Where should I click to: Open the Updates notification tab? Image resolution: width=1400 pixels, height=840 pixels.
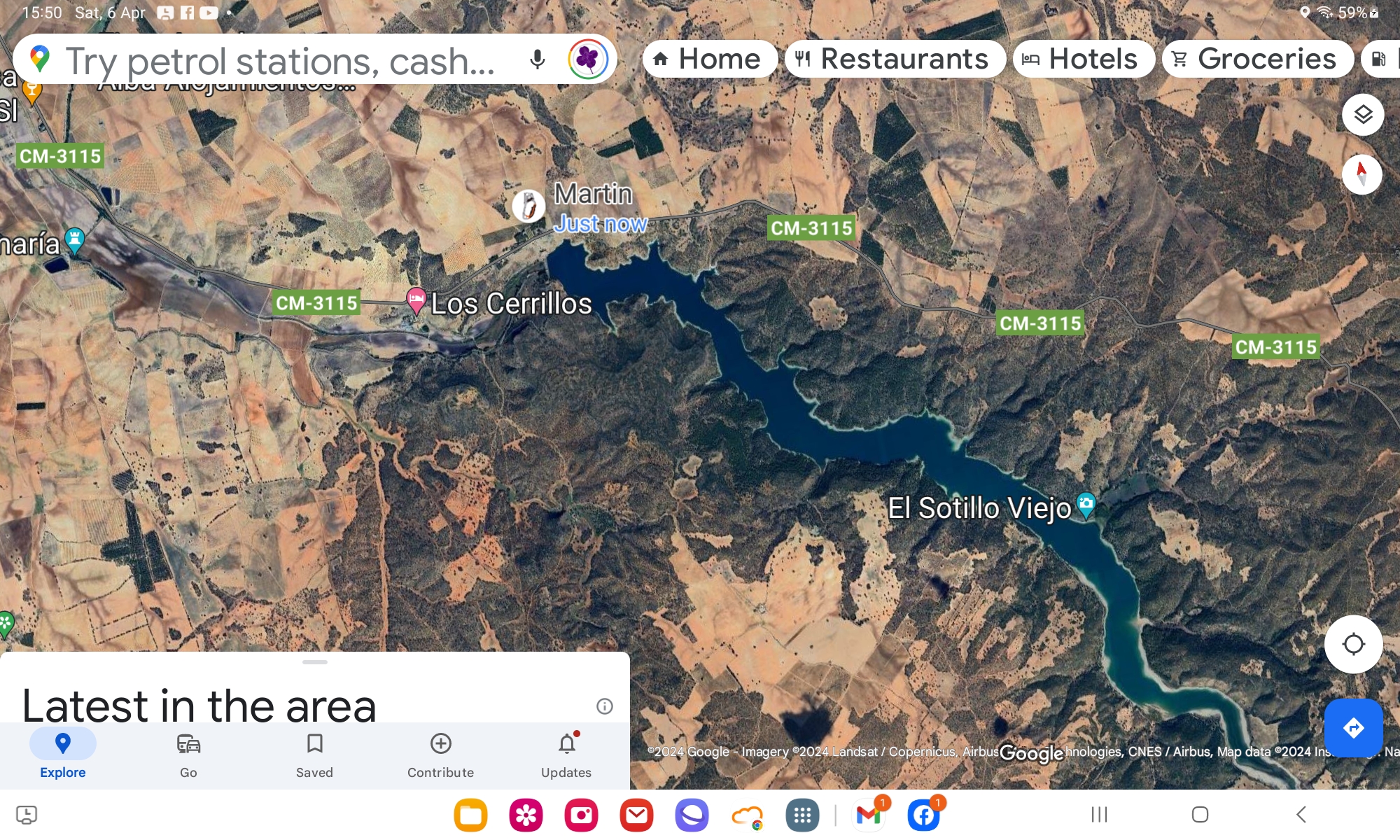tap(566, 754)
